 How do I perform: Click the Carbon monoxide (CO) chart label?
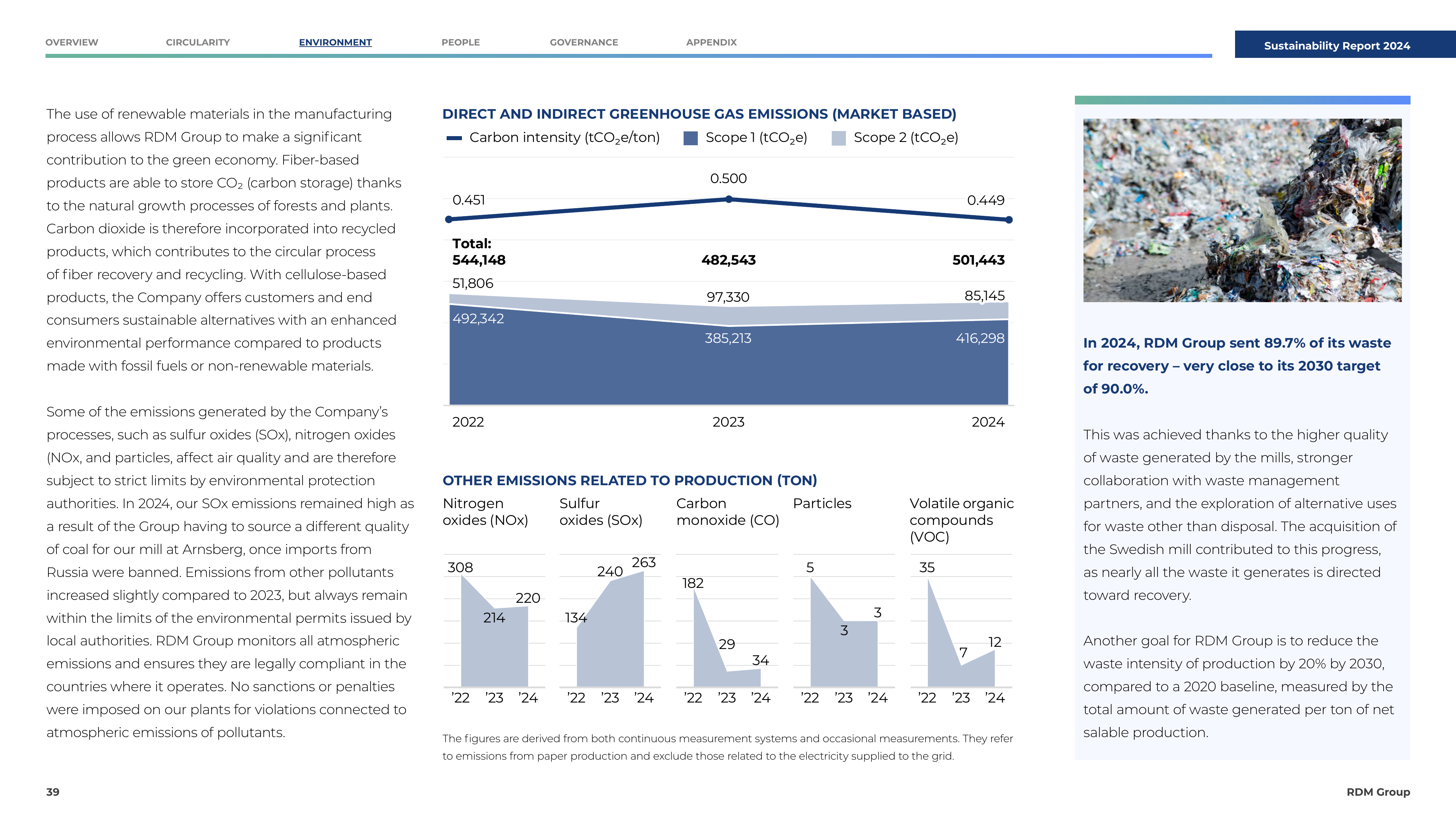coord(727,511)
